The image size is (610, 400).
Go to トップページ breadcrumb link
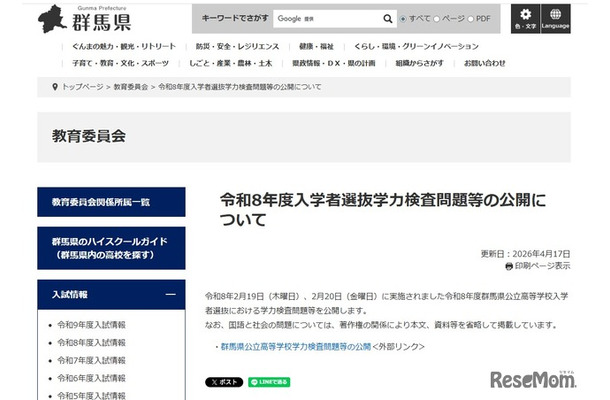pos(82,87)
